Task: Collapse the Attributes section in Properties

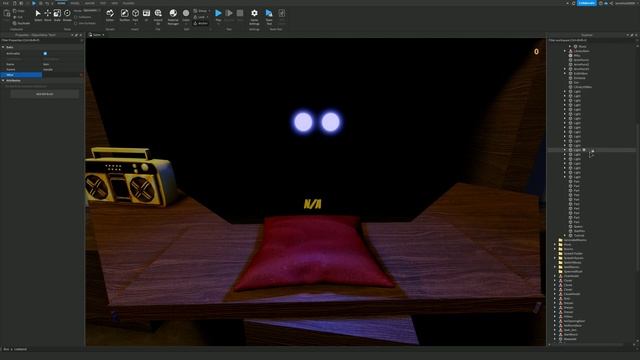Action: pos(3,80)
